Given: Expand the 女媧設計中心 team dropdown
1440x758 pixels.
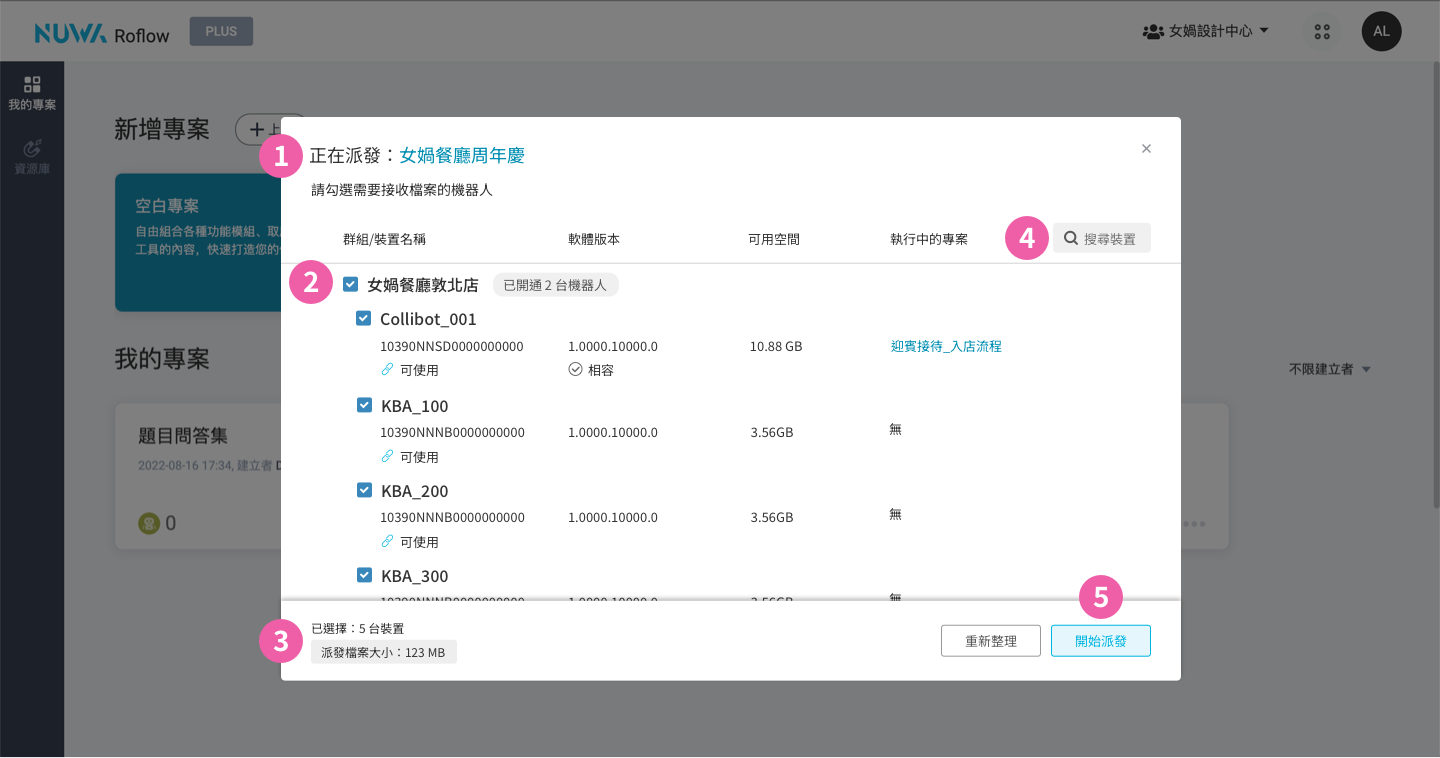Looking at the screenshot, I should coord(1206,31).
